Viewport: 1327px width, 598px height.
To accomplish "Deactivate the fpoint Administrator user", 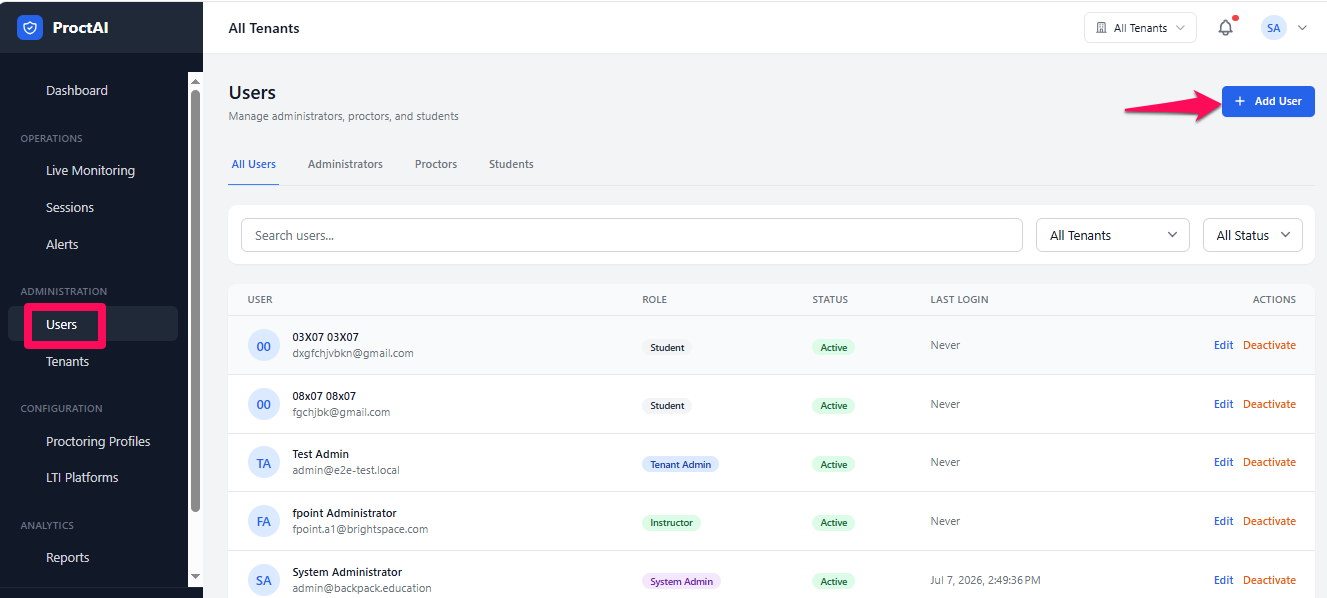I will point(1269,521).
